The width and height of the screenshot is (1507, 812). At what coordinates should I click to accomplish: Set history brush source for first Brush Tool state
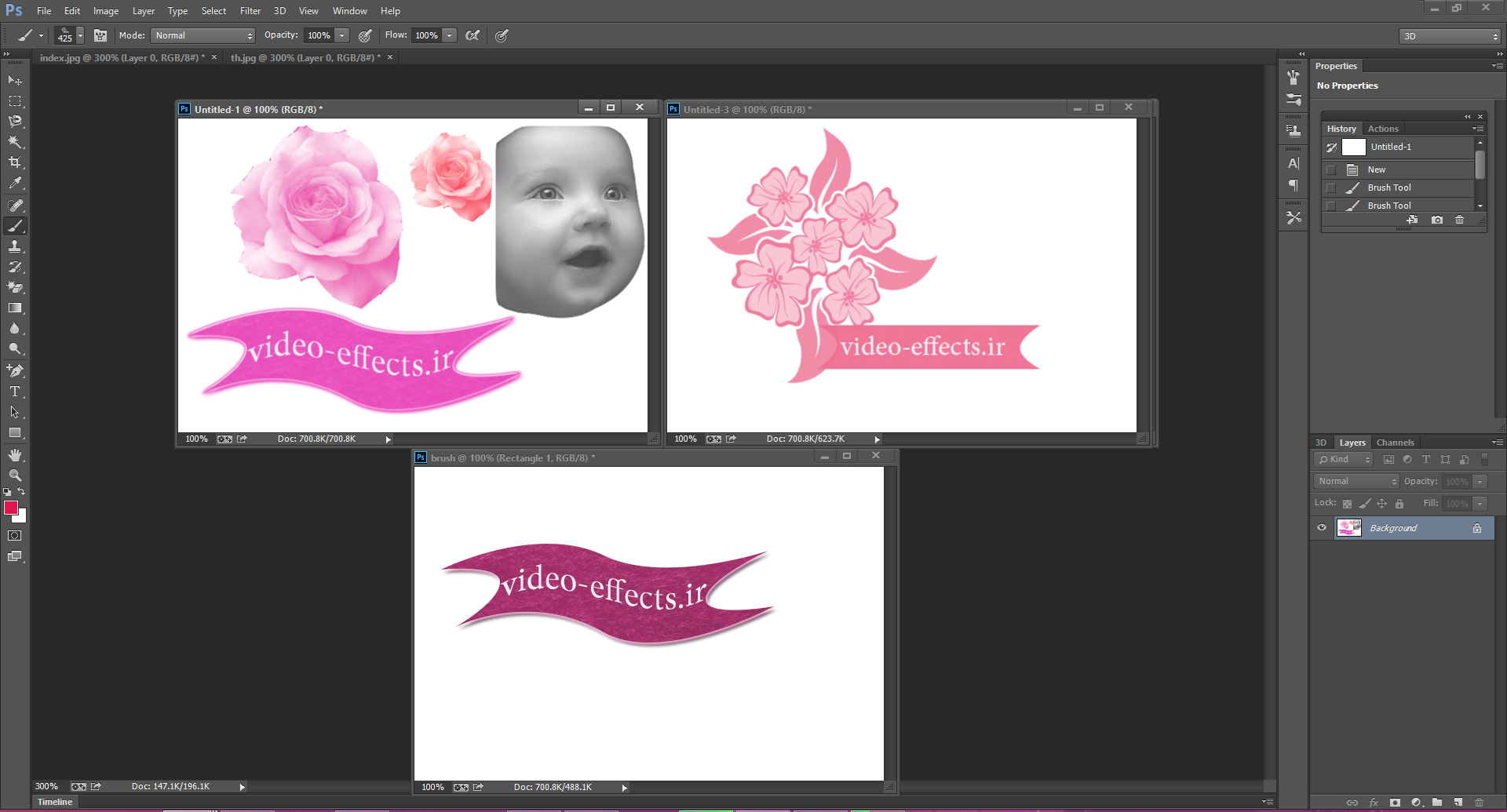click(x=1330, y=188)
